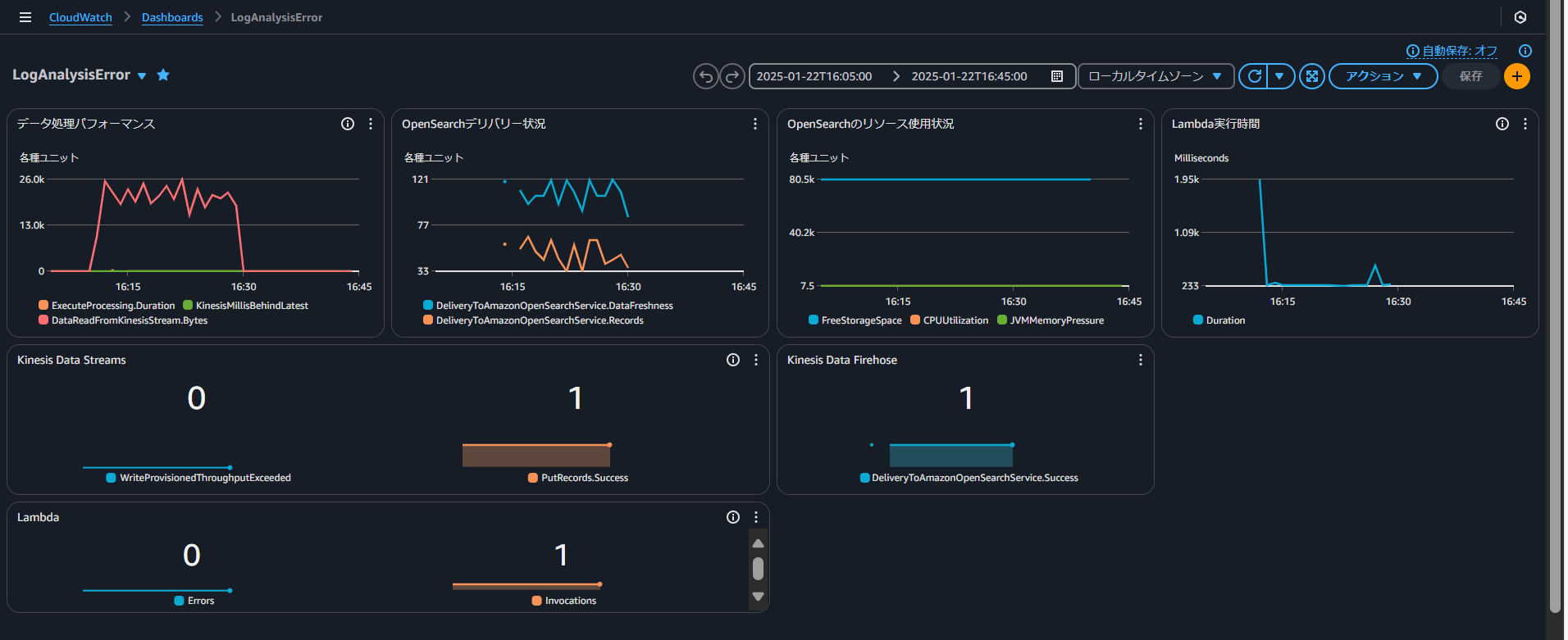Viewport: 1568px width, 640px height.
Task: Open settings icon in top-right header
Action: [x=1520, y=17]
